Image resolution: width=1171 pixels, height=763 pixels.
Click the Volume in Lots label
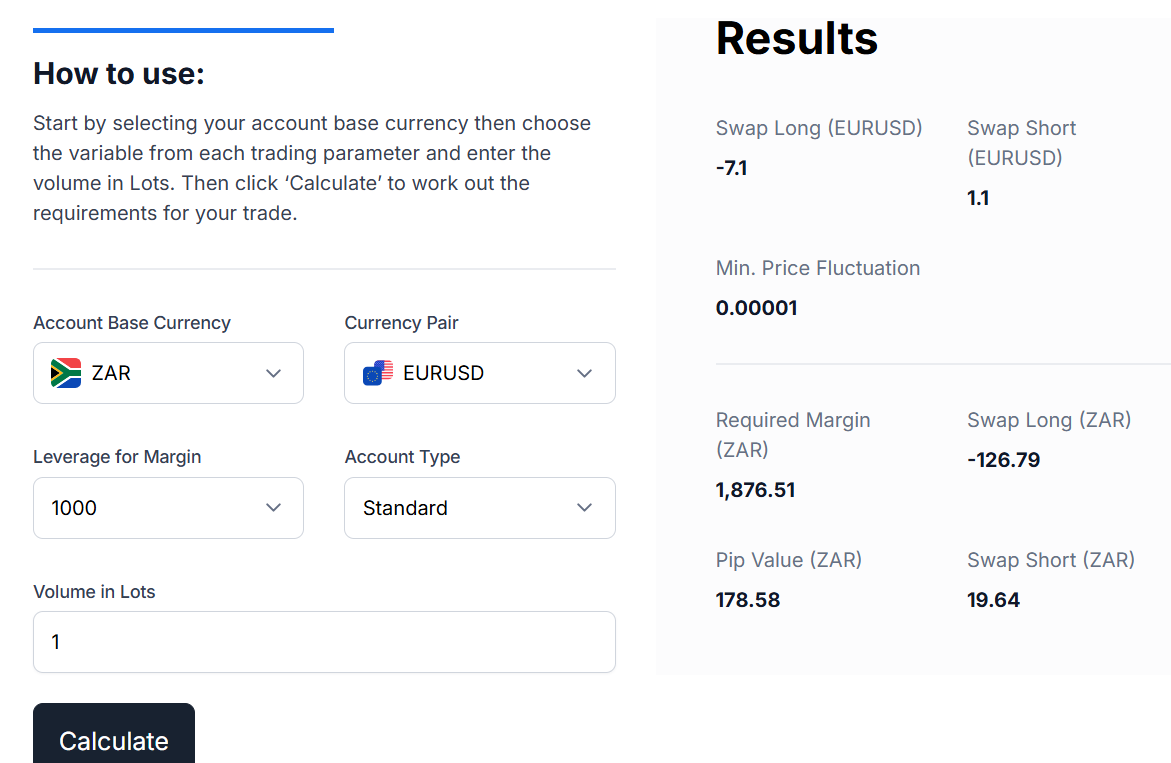[x=94, y=592]
